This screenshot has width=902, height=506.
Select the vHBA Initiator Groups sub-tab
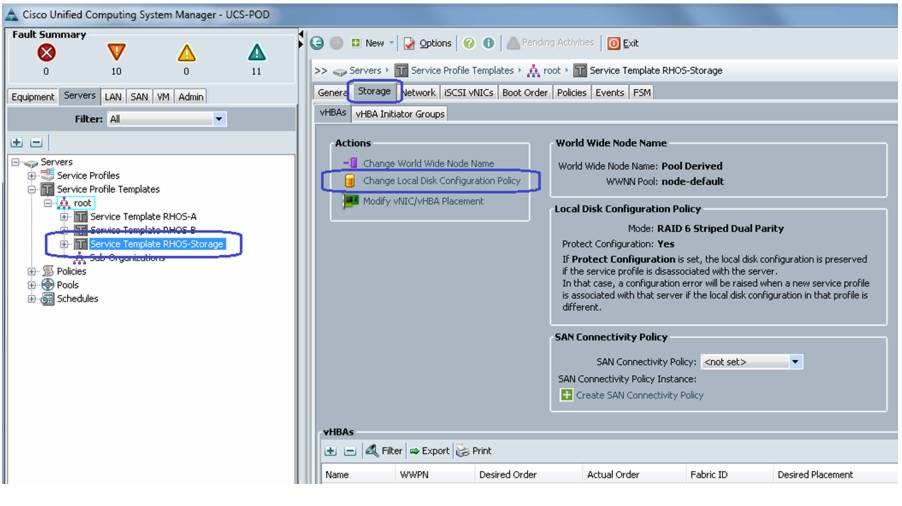400,114
